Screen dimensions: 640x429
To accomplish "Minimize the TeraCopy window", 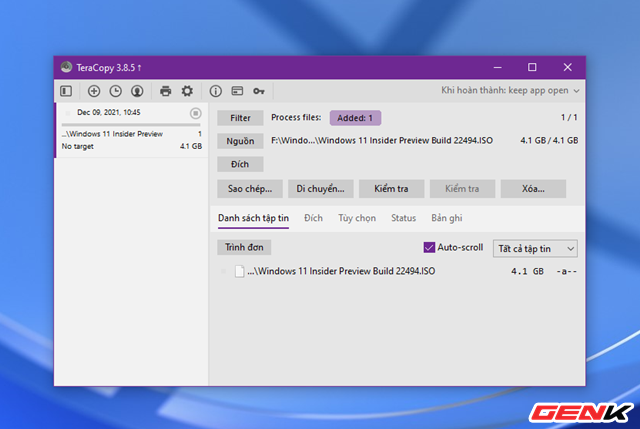I will pos(497,67).
